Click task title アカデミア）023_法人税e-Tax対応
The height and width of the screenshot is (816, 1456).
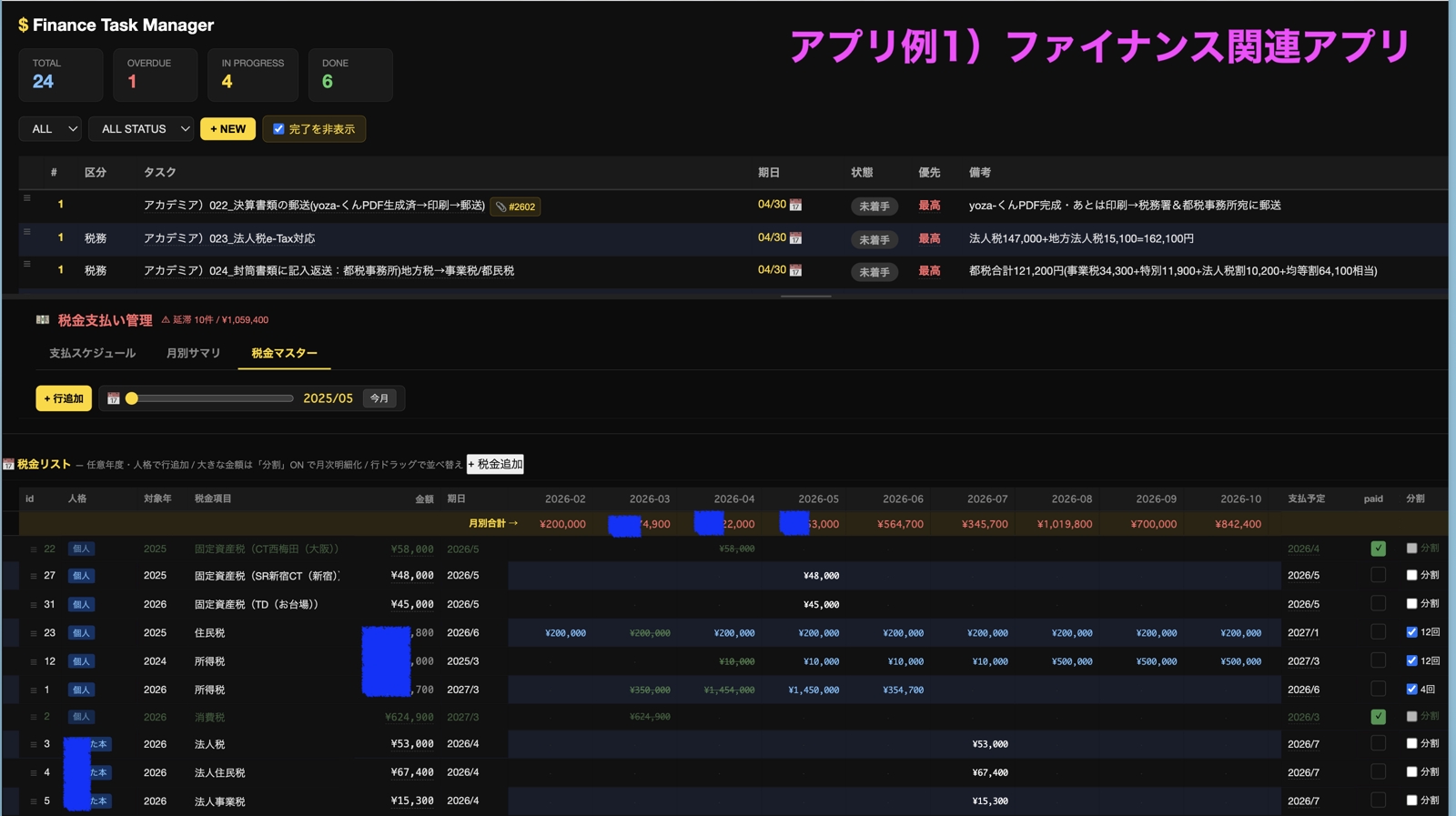click(229, 238)
